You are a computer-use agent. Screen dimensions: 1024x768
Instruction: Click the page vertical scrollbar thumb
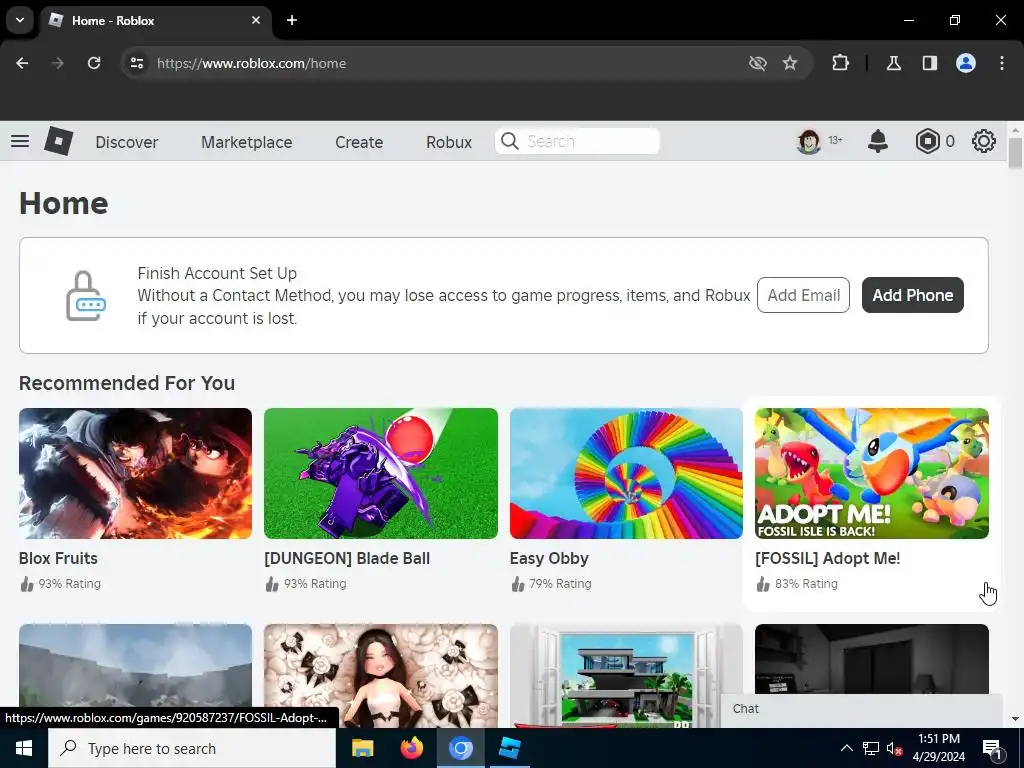(x=1015, y=153)
